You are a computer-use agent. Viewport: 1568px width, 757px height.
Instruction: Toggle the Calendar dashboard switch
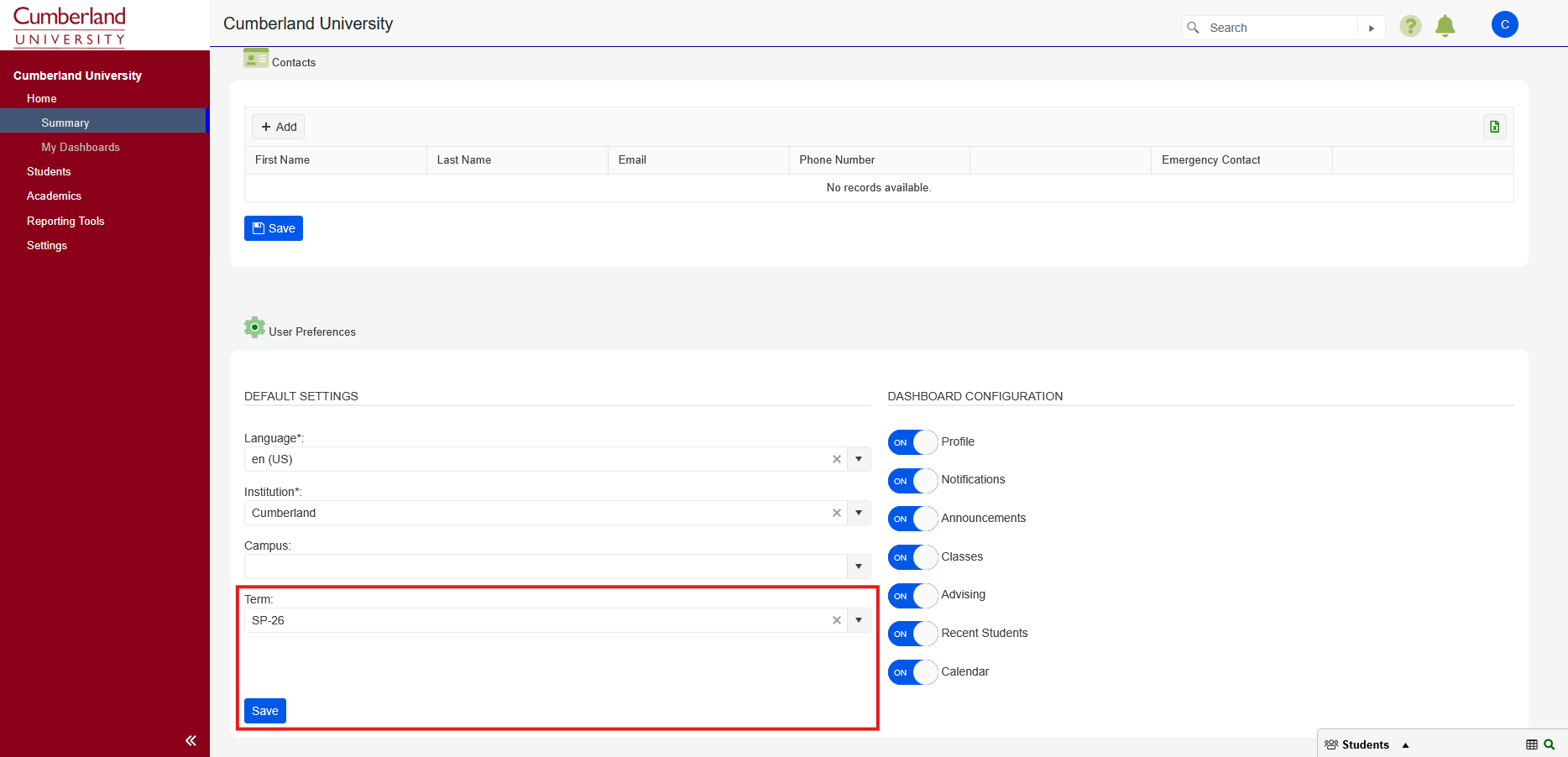[912, 672]
